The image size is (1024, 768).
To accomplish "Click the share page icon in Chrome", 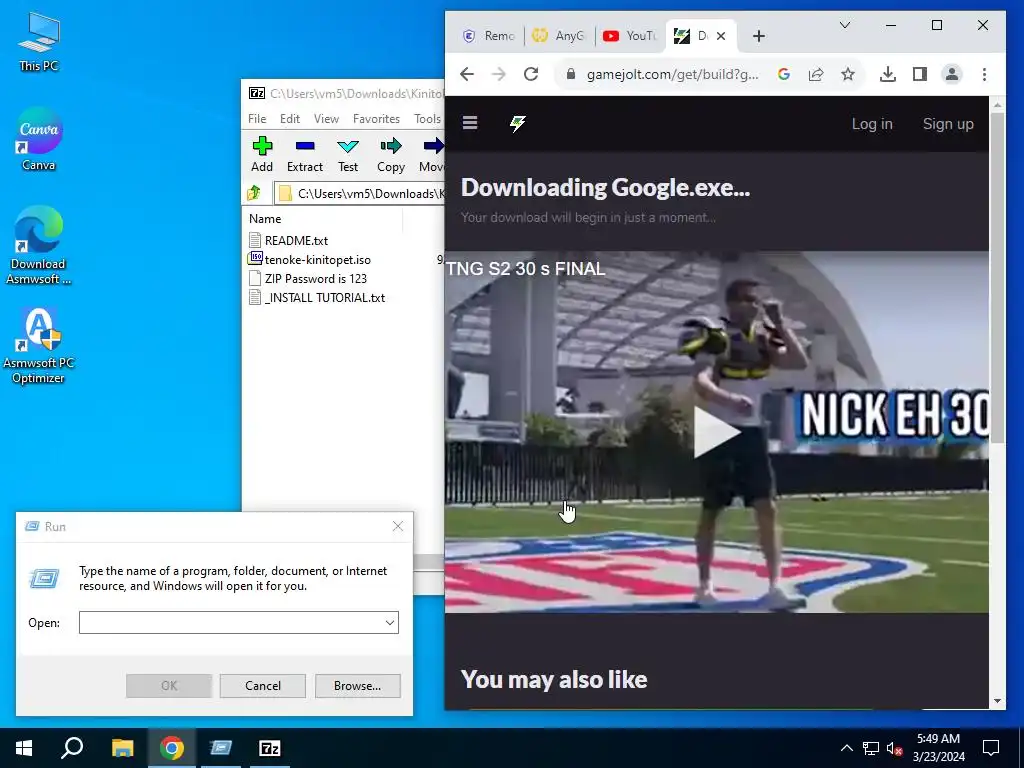I will point(816,74).
